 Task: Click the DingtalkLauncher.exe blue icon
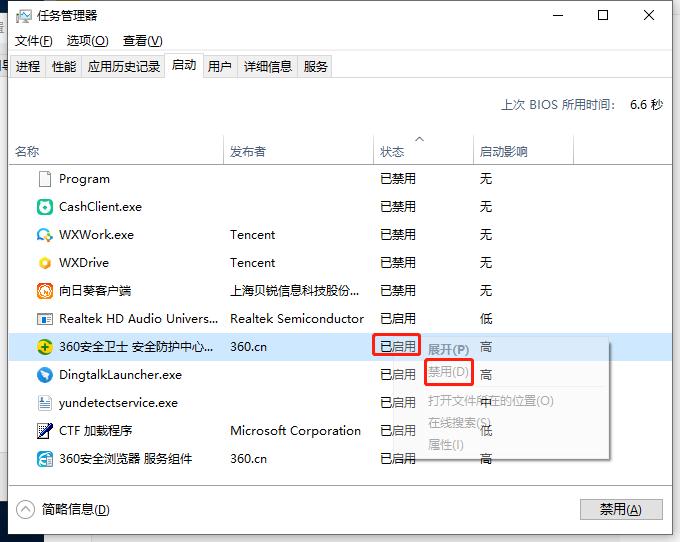coord(45,375)
